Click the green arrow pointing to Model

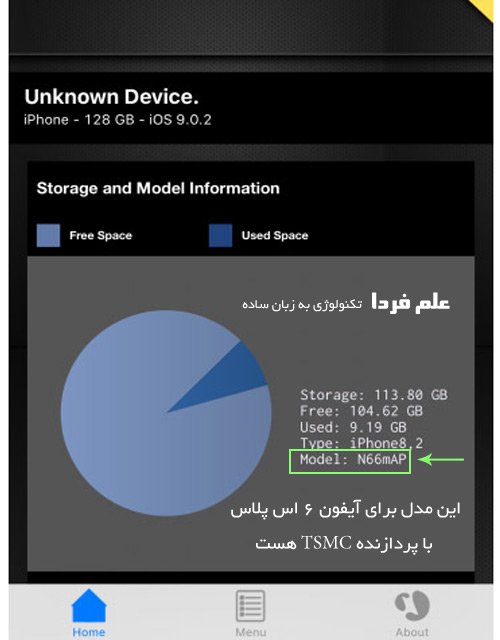[442, 460]
